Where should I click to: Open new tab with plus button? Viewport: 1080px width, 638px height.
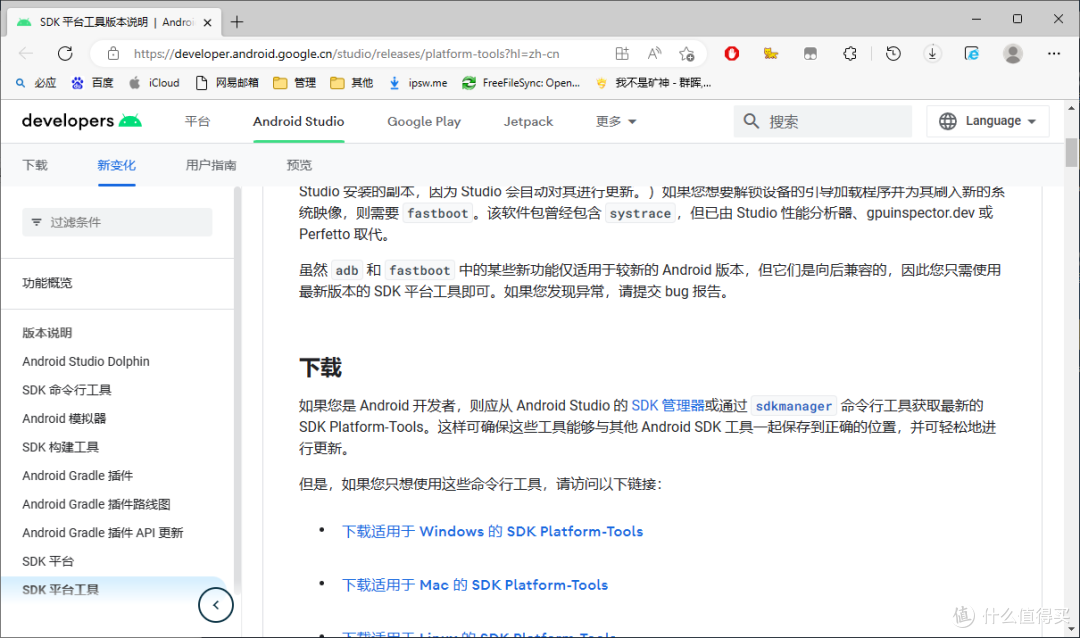pyautogui.click(x=237, y=22)
